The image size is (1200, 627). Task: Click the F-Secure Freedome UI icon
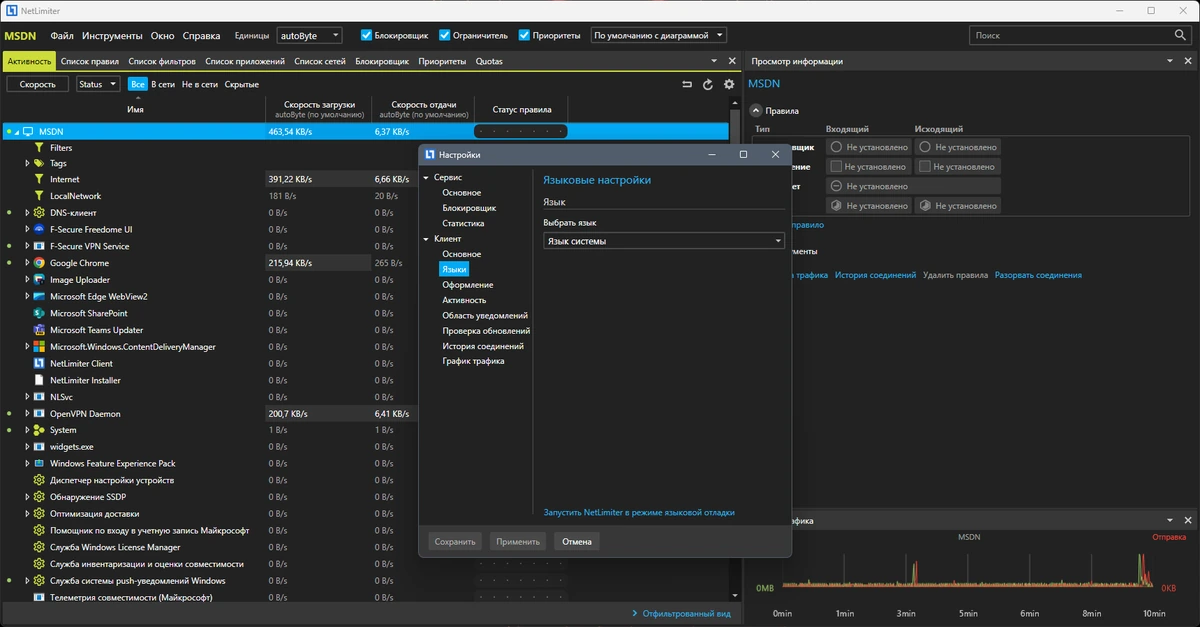pyautogui.click(x=39, y=229)
